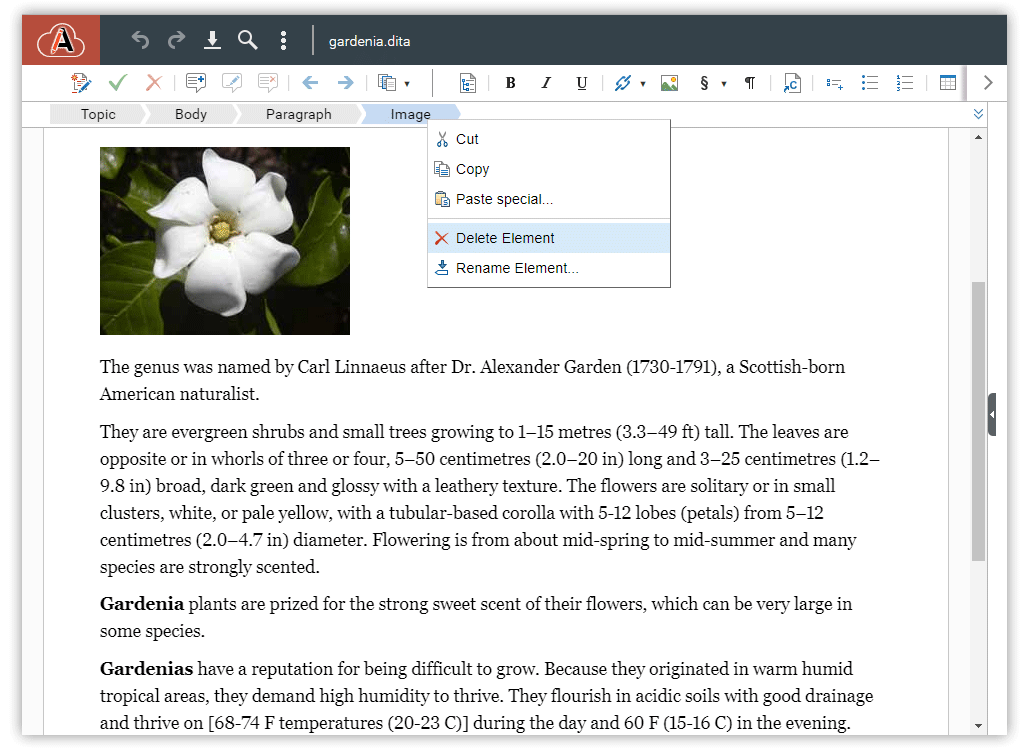The image size is (1030, 750).
Task: Expand the section dropdown arrow
Action: tap(724, 84)
